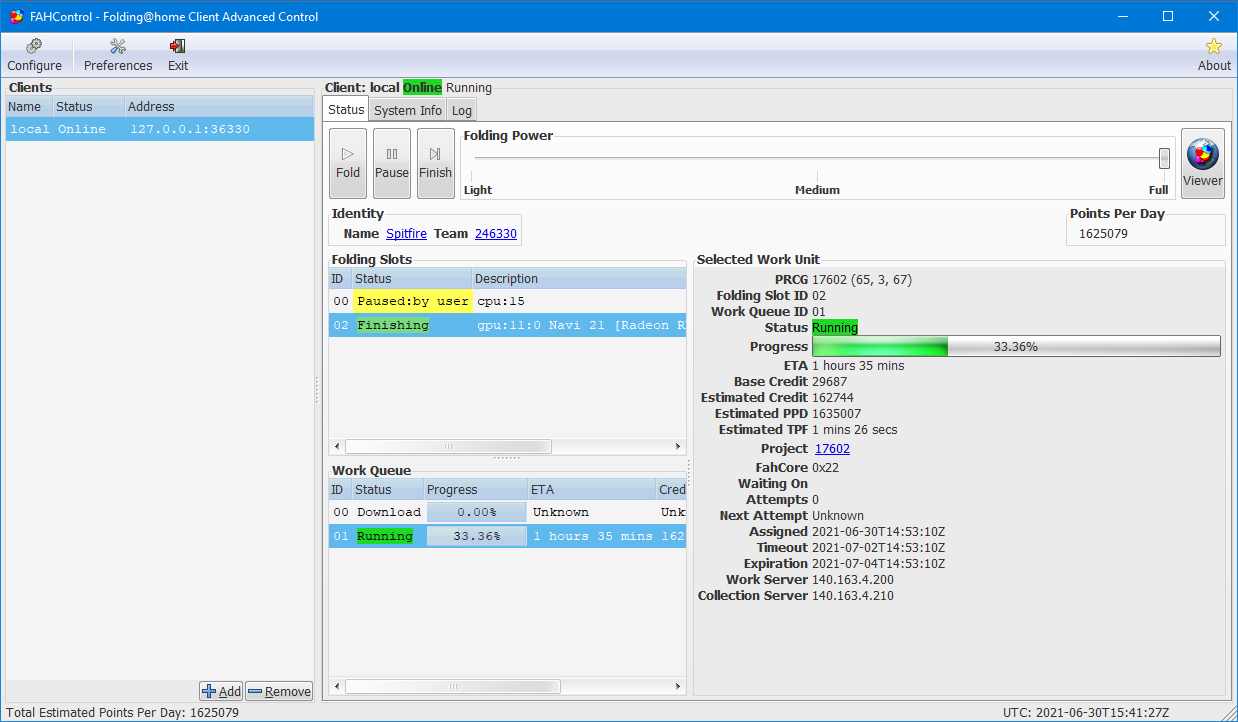
Task: Click the FAHControl title bar app icon
Action: 16,16
